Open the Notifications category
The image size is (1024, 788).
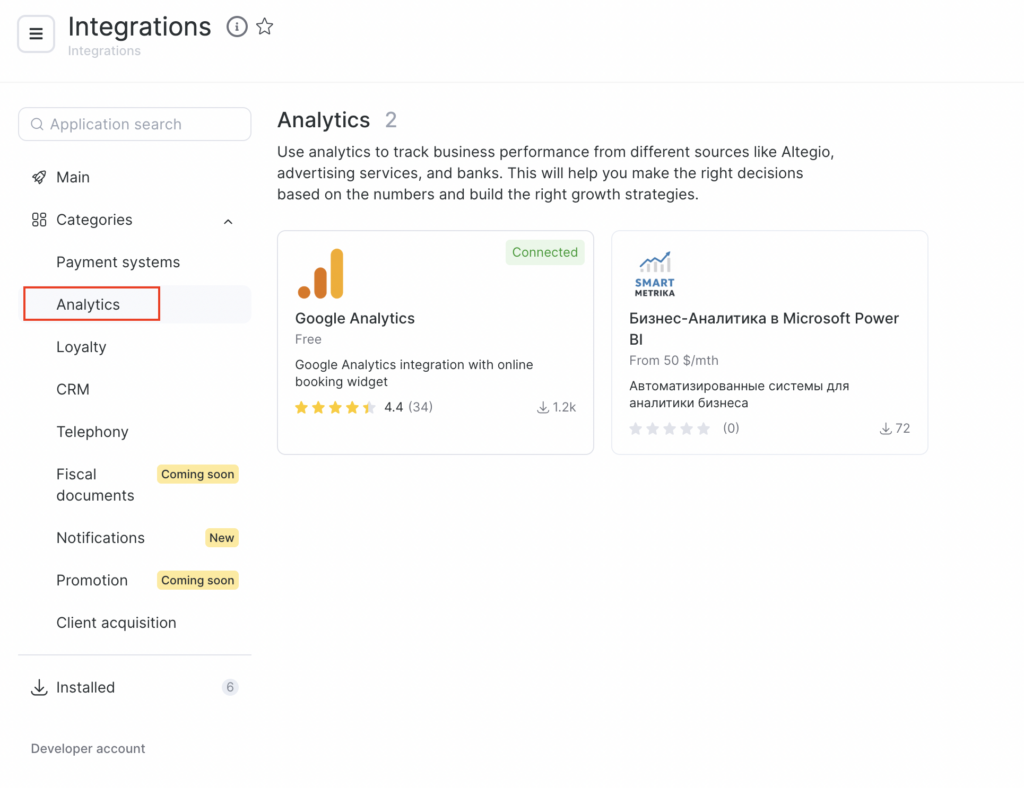pos(100,538)
